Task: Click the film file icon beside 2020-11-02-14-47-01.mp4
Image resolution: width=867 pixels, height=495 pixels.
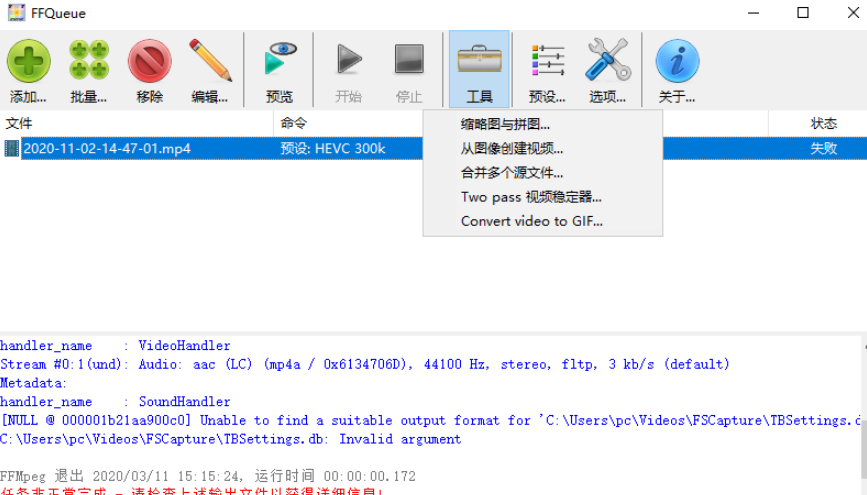Action: tap(11, 148)
